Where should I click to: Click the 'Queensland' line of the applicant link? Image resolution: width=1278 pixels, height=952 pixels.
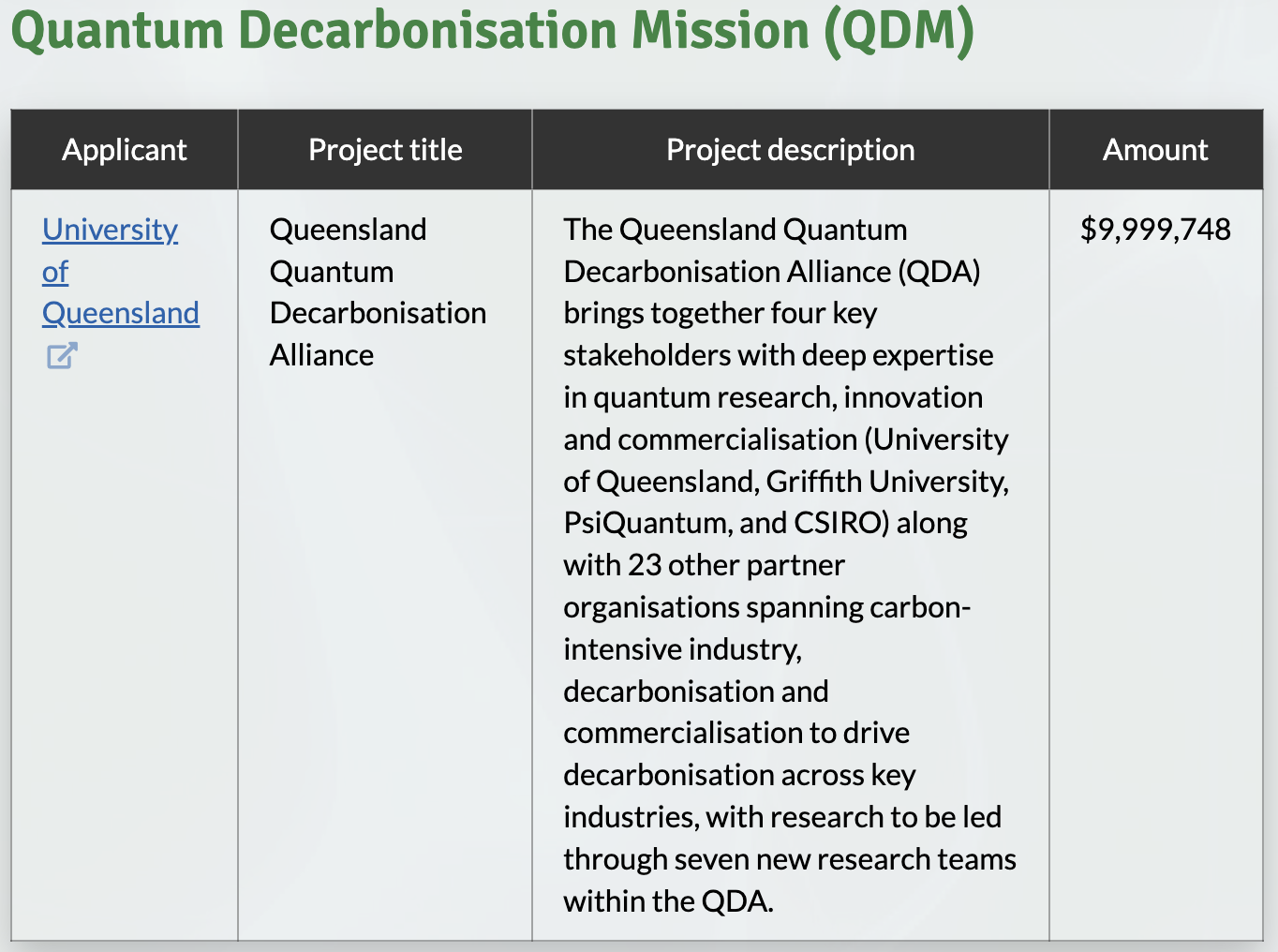[x=121, y=313]
